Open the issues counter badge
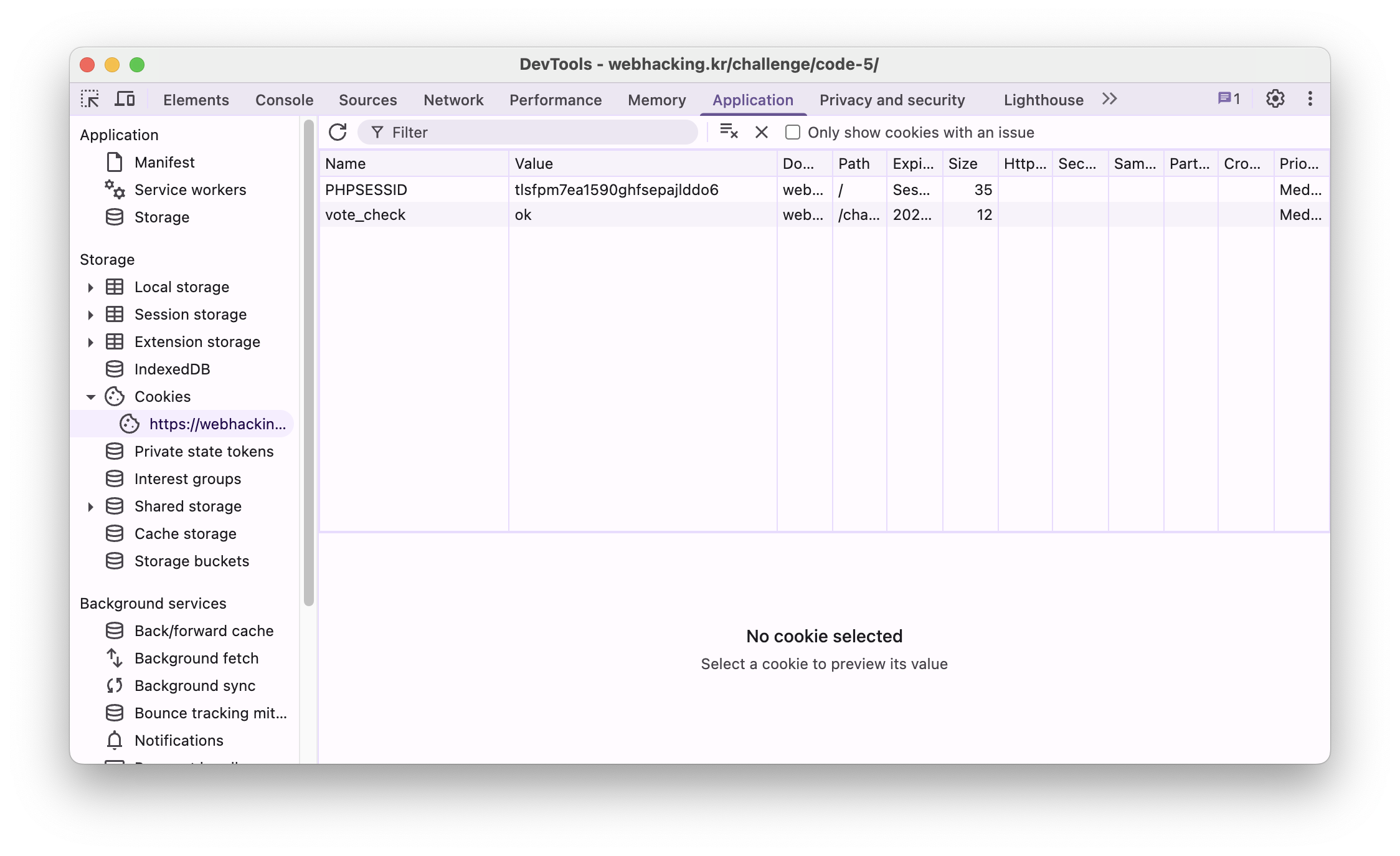The width and height of the screenshot is (1400, 856). pos(1229,99)
